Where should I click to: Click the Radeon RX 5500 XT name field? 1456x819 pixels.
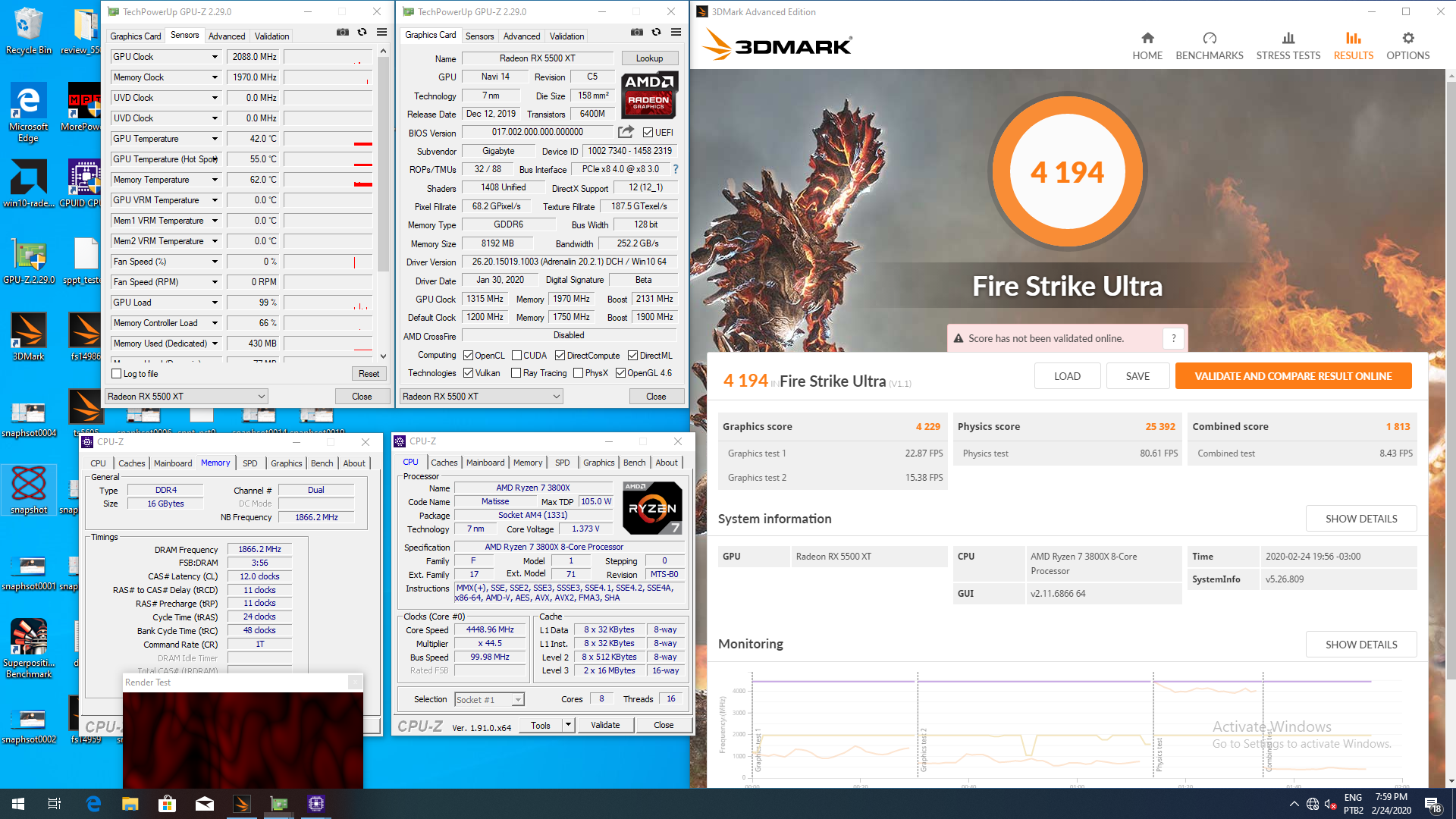point(537,58)
